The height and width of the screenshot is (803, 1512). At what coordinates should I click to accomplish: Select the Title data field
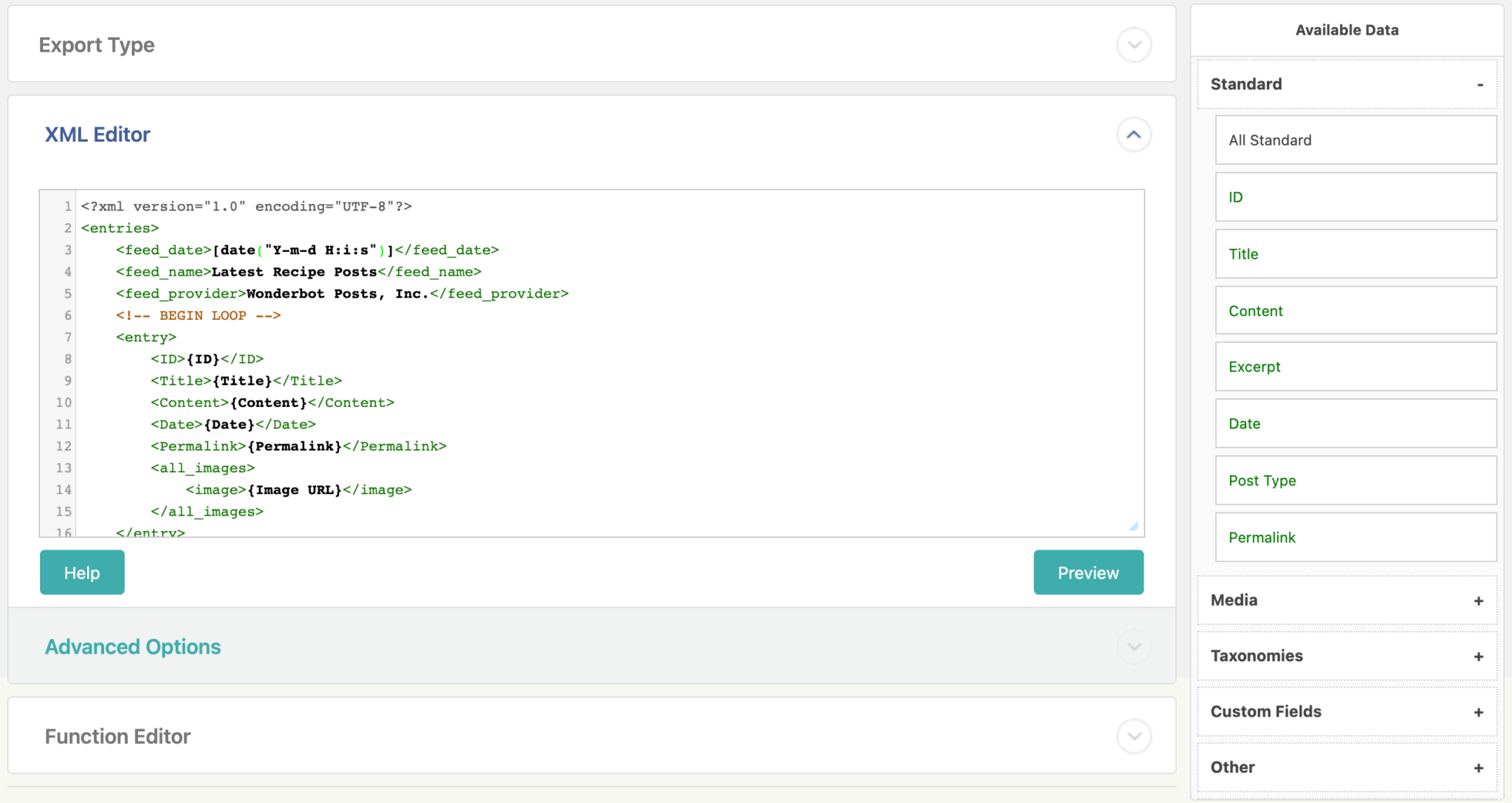(1355, 253)
